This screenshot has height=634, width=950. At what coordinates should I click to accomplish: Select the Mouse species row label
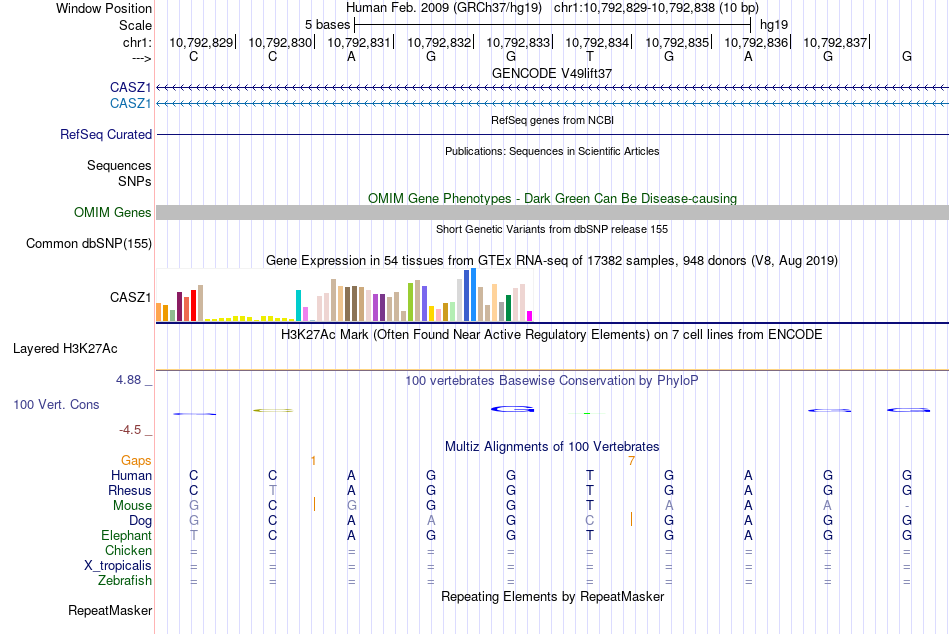pos(132,506)
